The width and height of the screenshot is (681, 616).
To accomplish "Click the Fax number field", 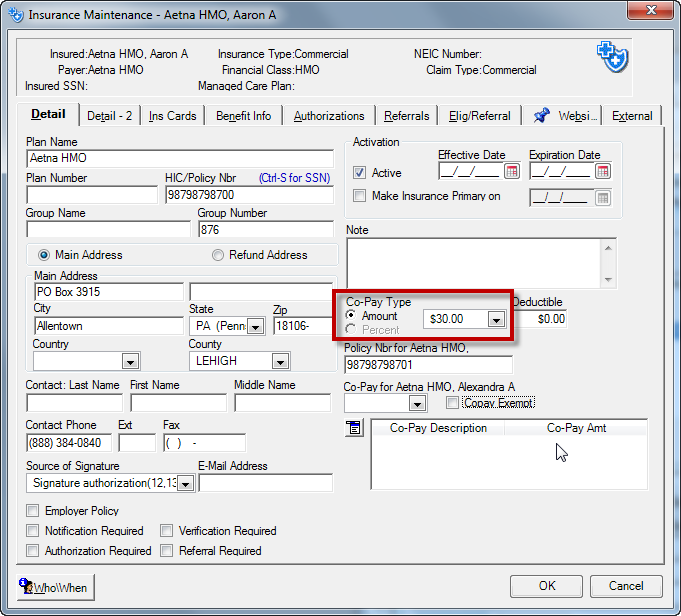I will [205, 443].
